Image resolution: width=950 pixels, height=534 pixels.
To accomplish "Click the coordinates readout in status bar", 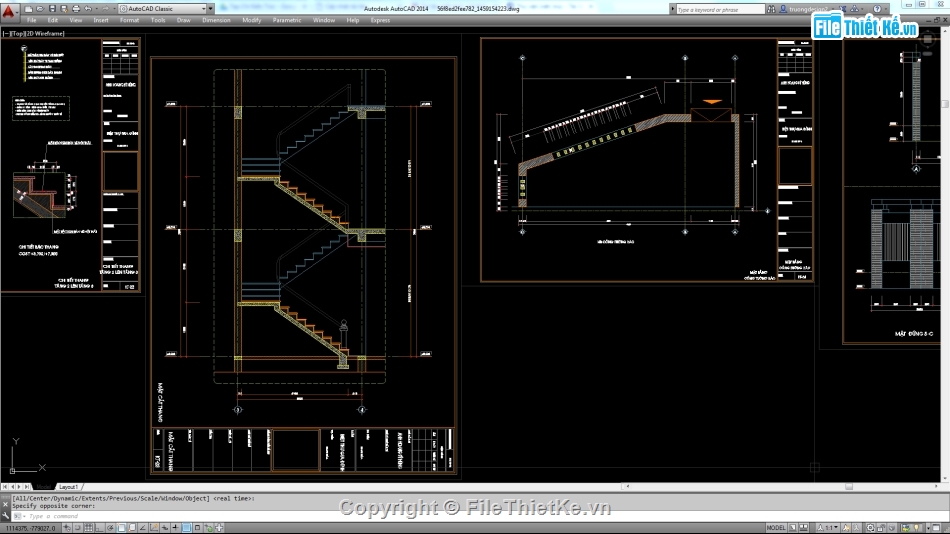I will (x=30, y=528).
